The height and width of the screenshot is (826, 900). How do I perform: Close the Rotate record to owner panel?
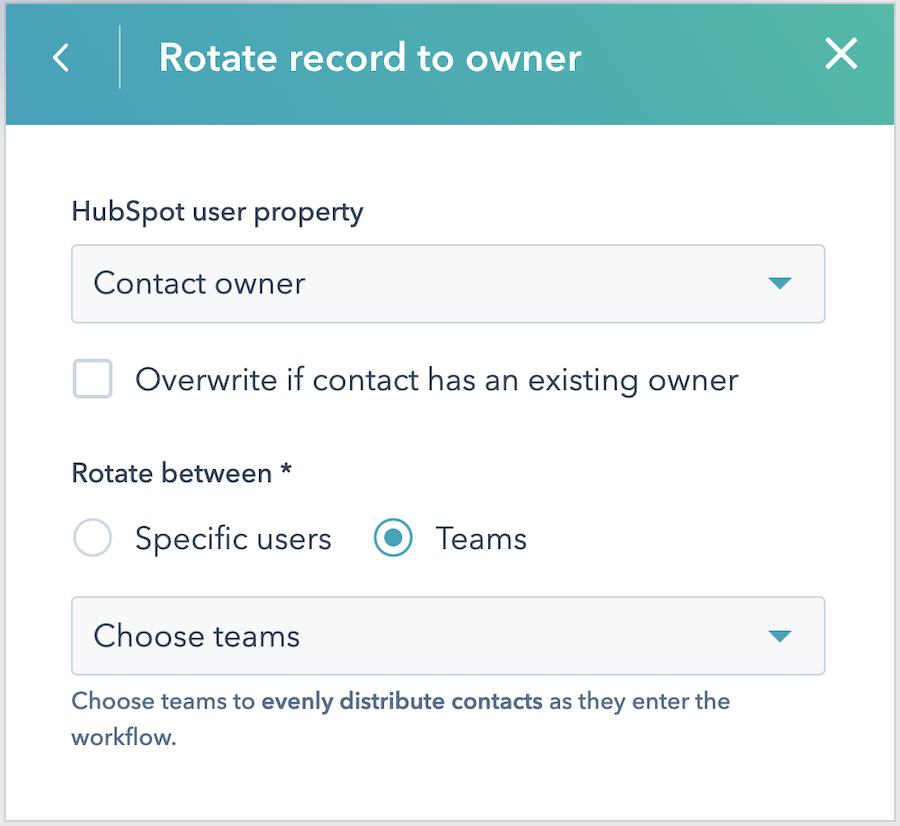(841, 53)
